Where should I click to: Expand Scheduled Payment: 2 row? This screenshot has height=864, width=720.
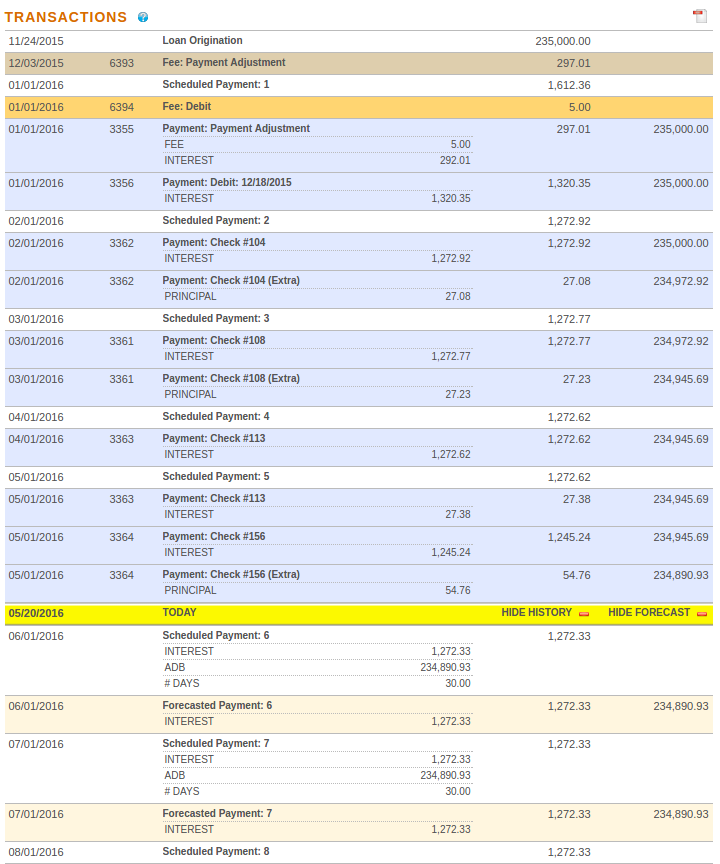pyautogui.click(x=359, y=222)
